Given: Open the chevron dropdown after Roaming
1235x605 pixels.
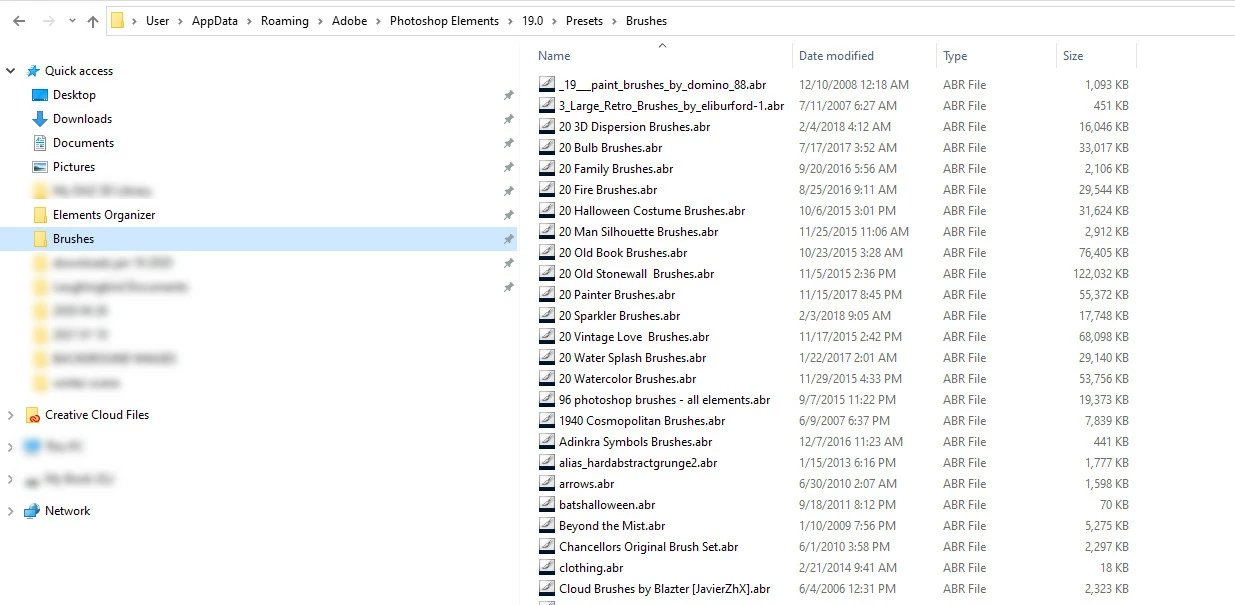Looking at the screenshot, I should point(321,21).
